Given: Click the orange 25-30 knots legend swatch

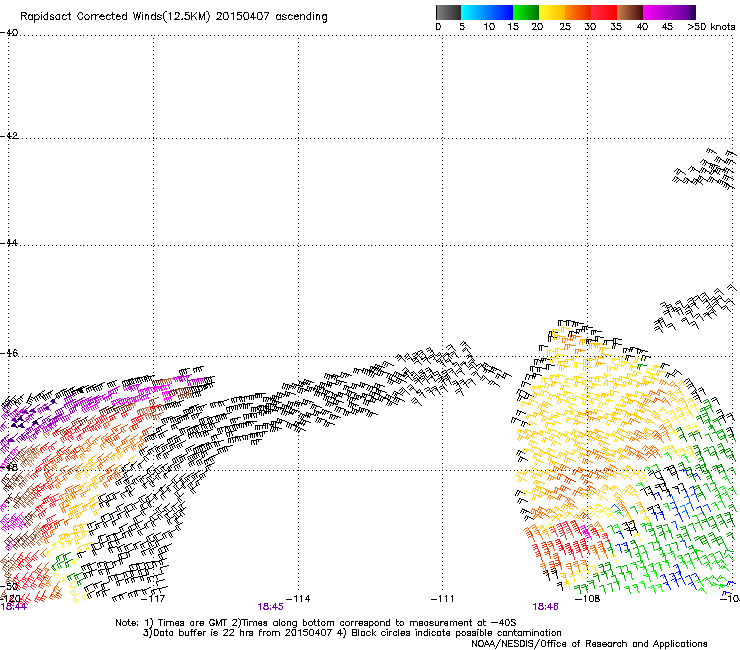Looking at the screenshot, I should coord(578,12).
